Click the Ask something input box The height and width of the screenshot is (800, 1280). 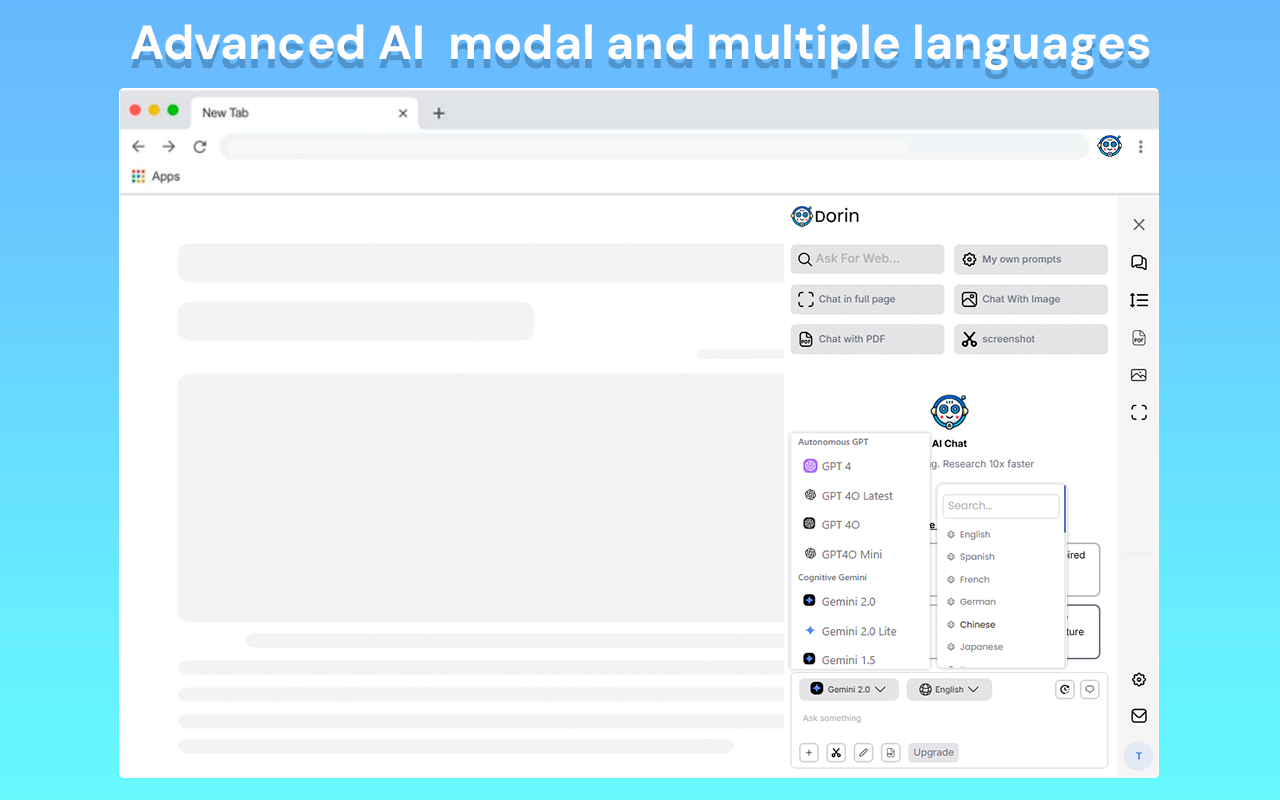pyautogui.click(x=949, y=718)
